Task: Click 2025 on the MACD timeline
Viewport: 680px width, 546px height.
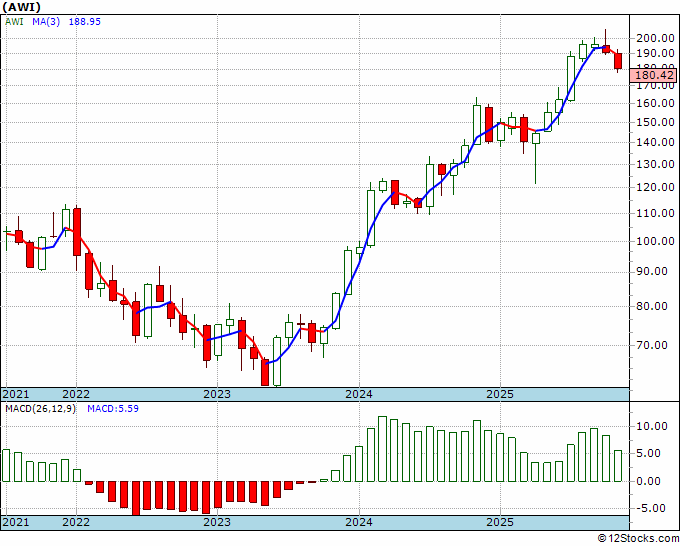Action: click(500, 522)
